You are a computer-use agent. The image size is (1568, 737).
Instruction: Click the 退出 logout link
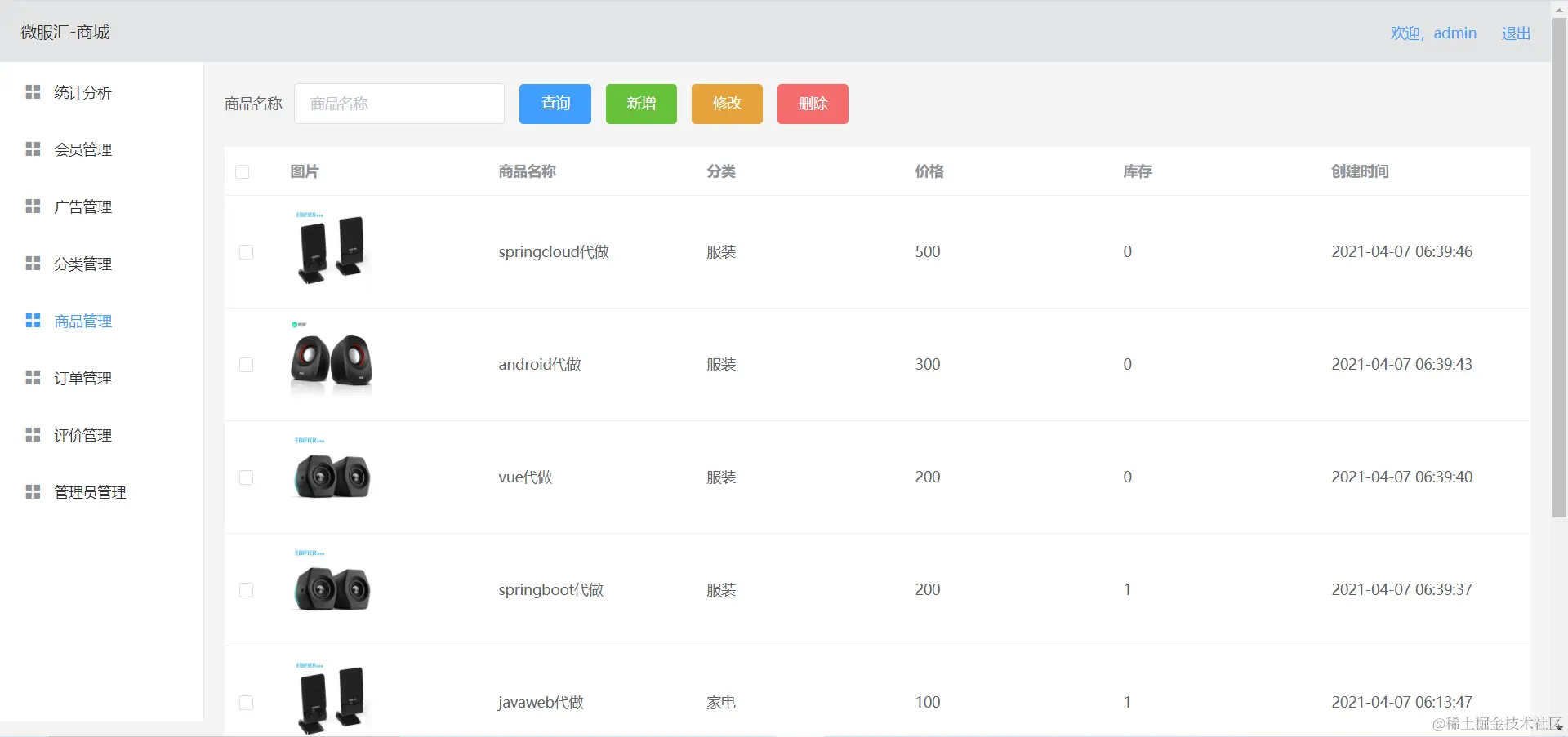(1516, 33)
